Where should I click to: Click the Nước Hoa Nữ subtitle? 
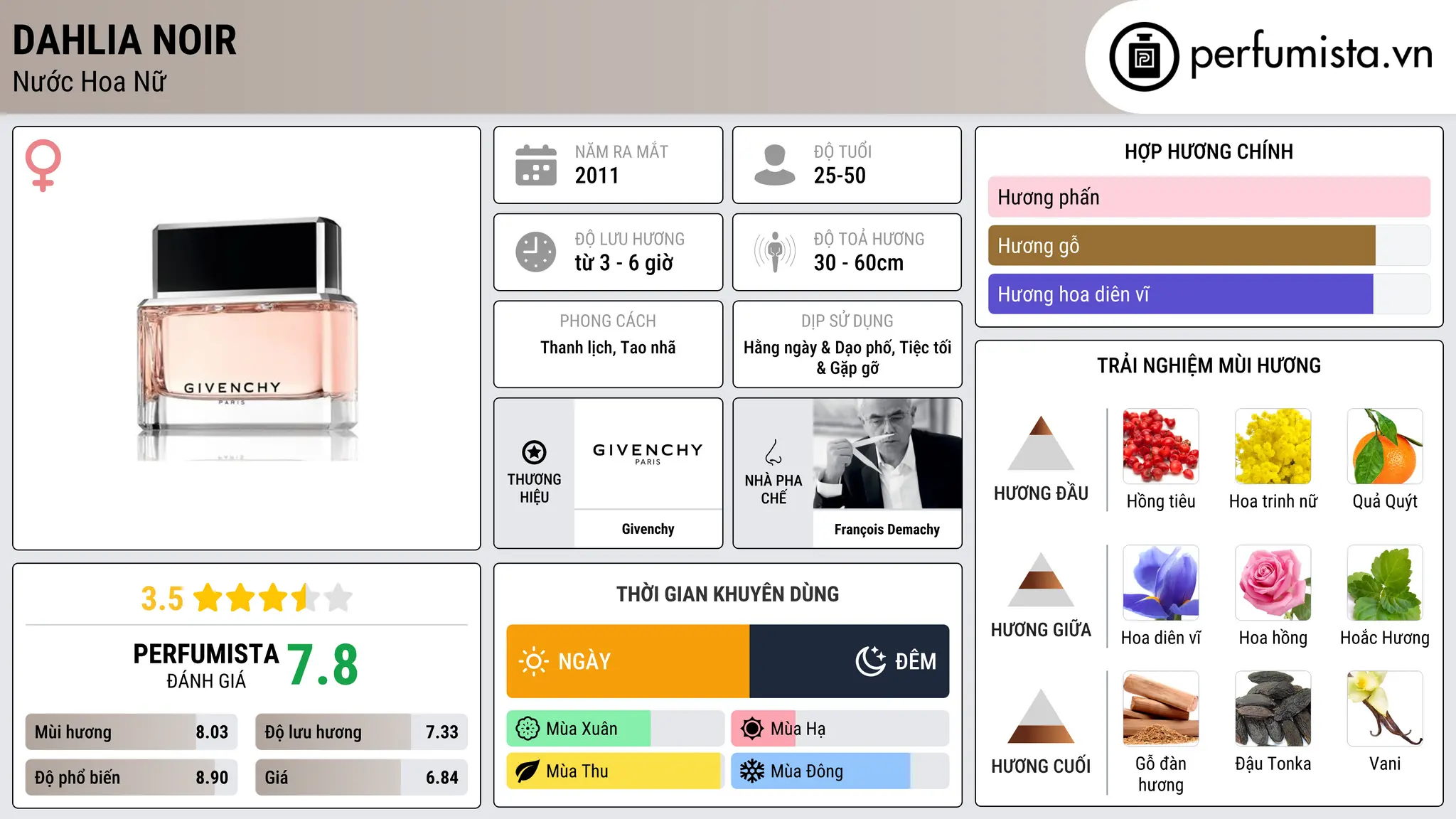(x=90, y=82)
